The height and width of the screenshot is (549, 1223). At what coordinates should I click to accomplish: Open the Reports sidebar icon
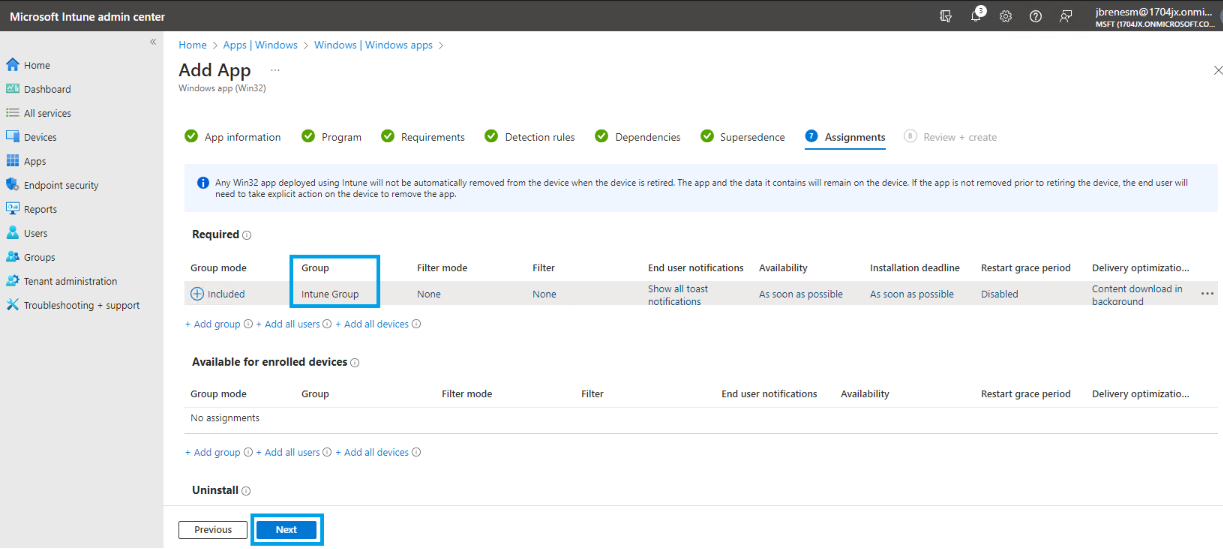(13, 209)
